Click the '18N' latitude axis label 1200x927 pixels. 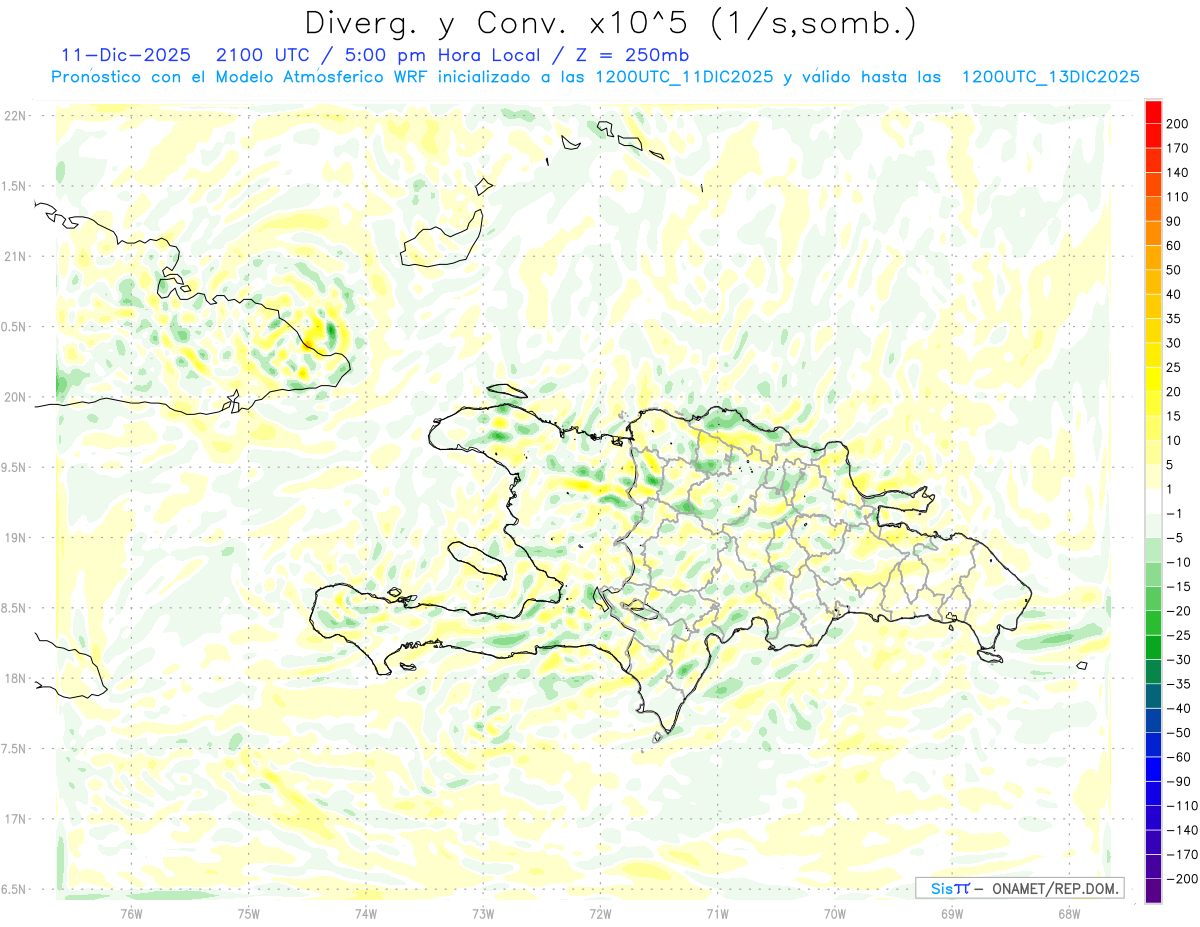[15, 678]
